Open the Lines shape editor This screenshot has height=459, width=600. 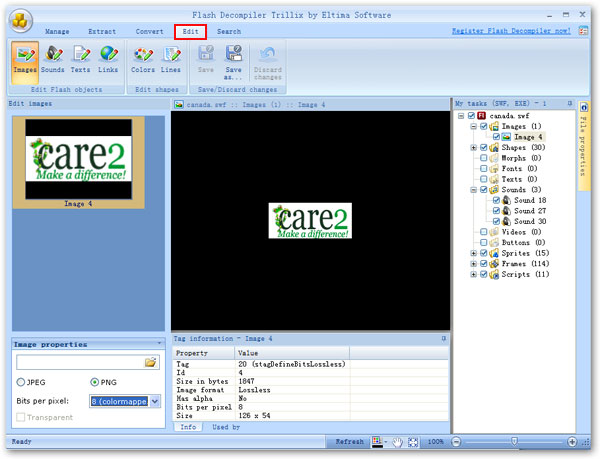tap(170, 59)
